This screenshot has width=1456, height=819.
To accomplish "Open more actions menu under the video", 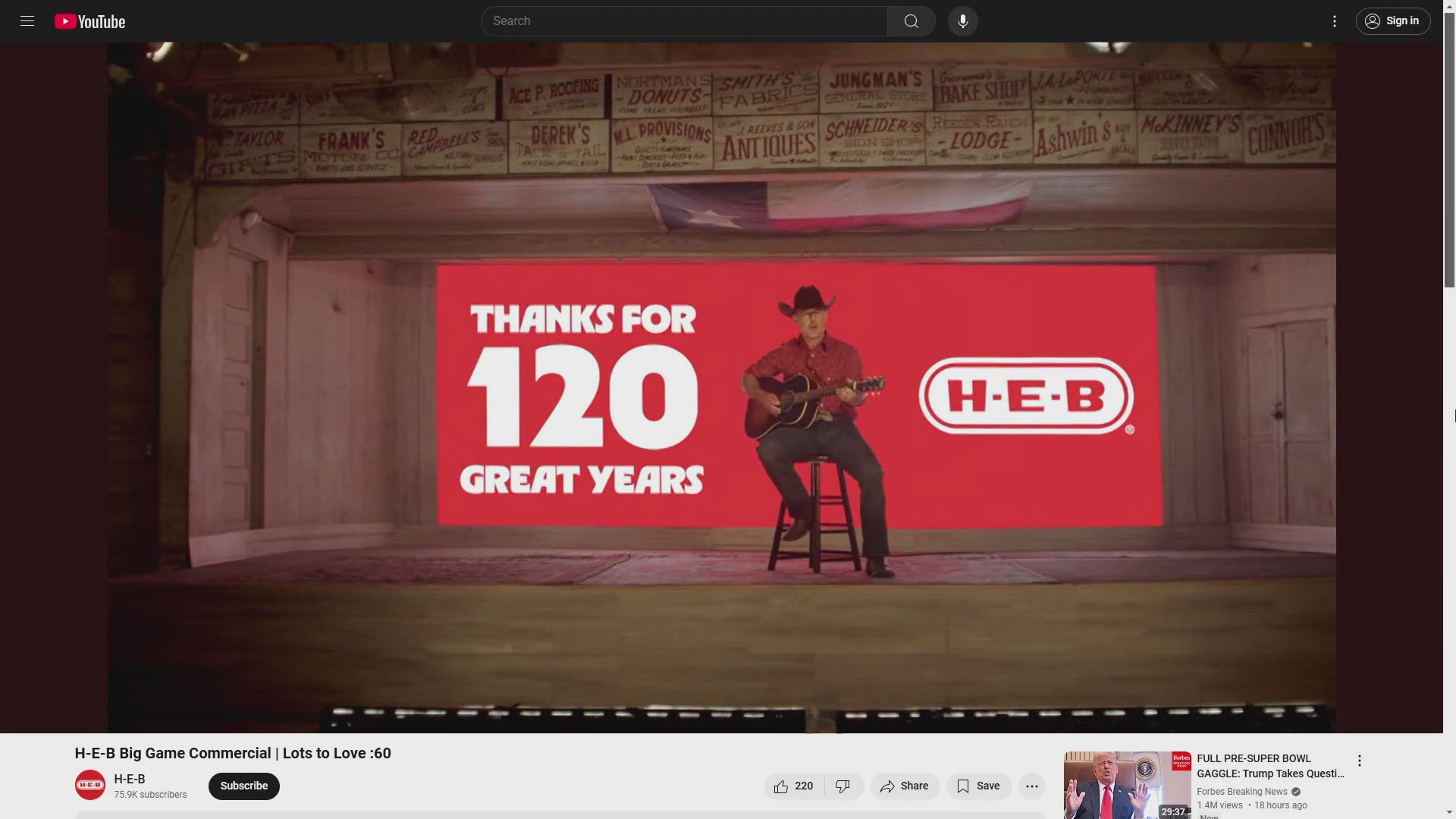I will pyautogui.click(x=1031, y=786).
